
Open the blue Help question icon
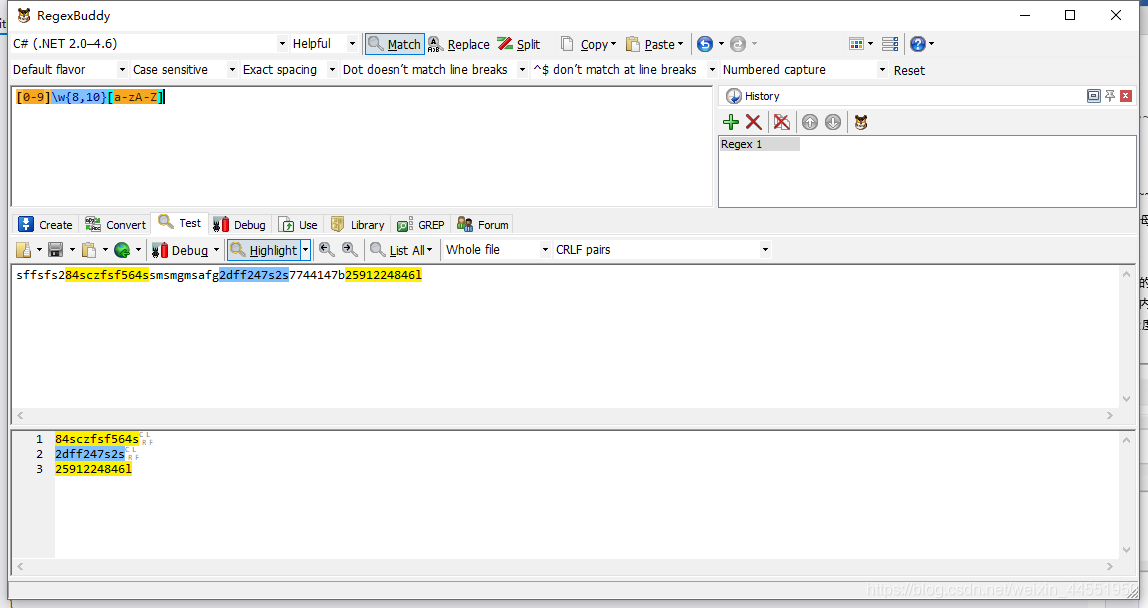[917, 44]
